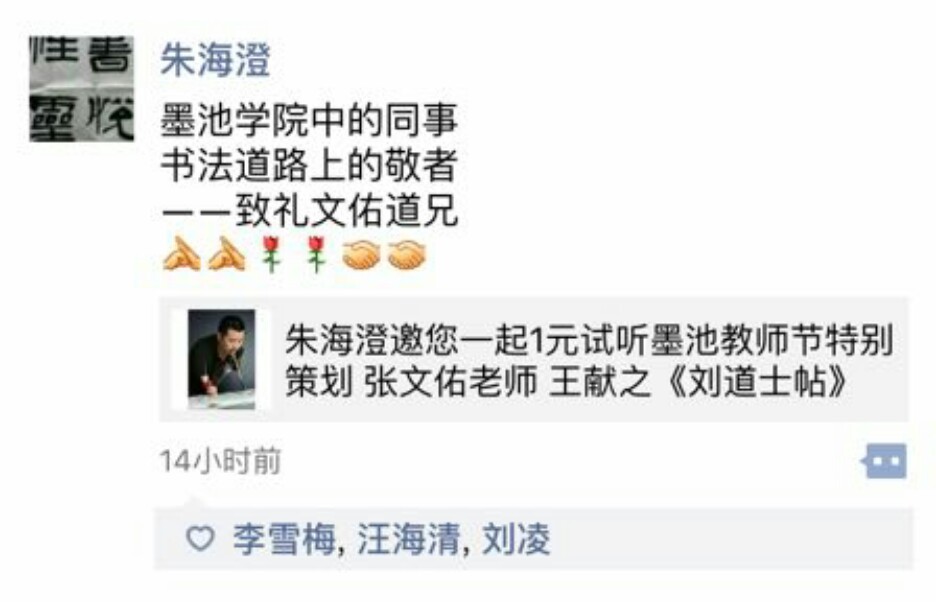
Task: Open the shared 墨池教师节 course link card
Action: (x=534, y=360)
